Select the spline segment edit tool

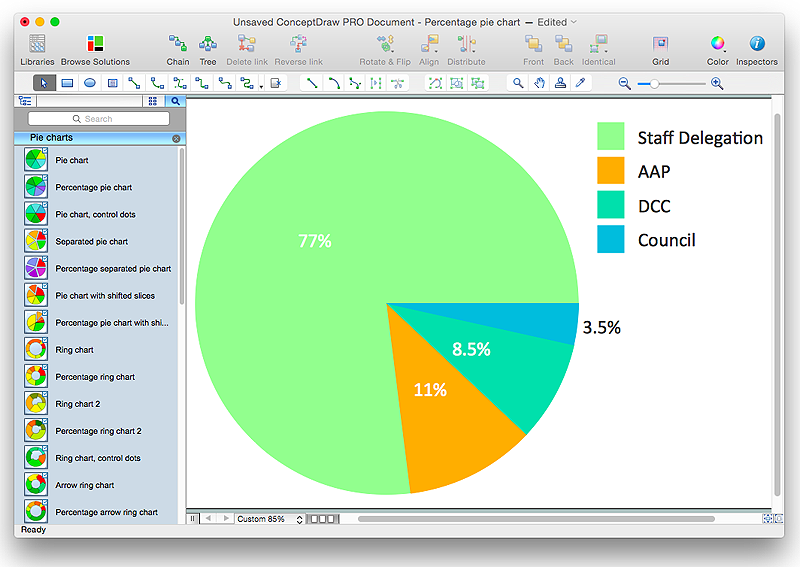click(377, 83)
